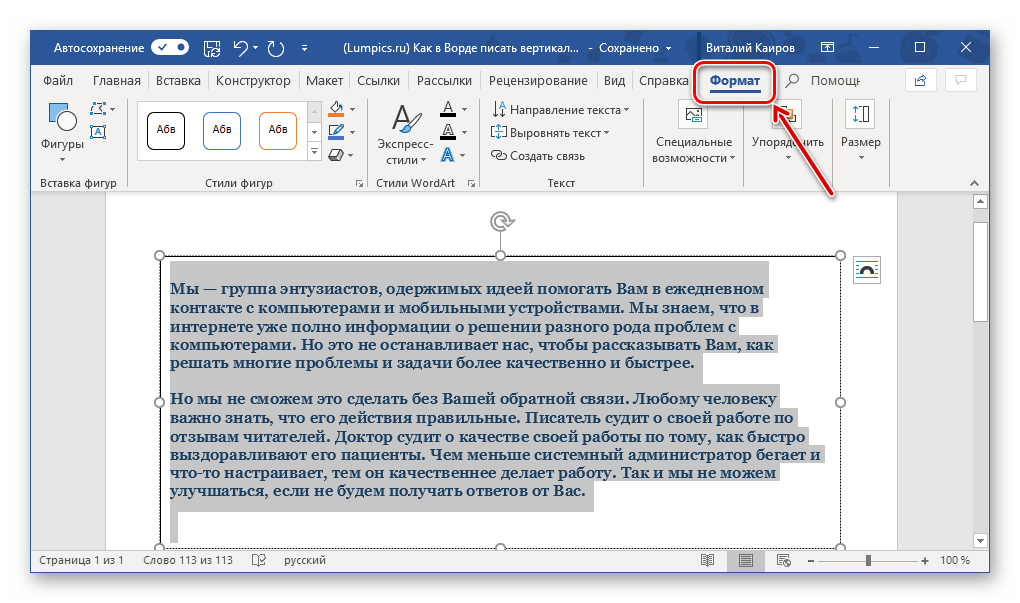Open the Shape Fill dropdown arrow
Image resolution: width=1020 pixels, height=603 pixels.
click(353, 109)
